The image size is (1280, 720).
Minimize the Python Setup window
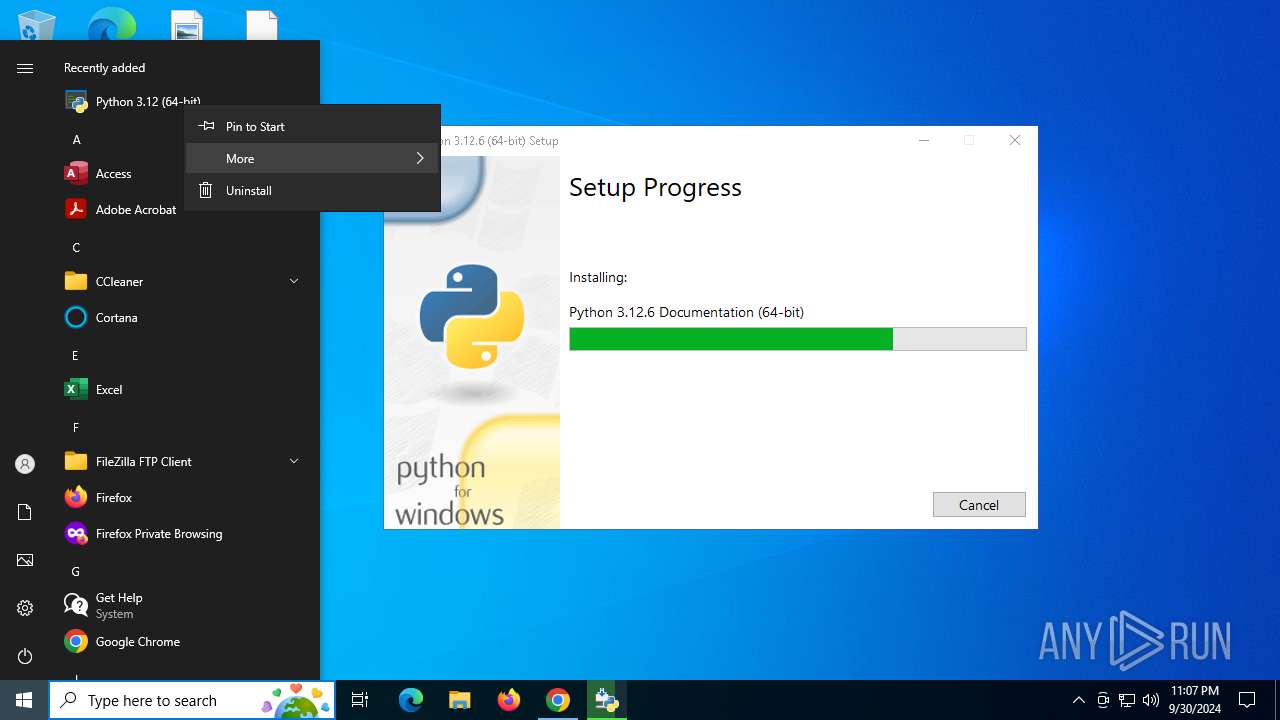point(924,141)
